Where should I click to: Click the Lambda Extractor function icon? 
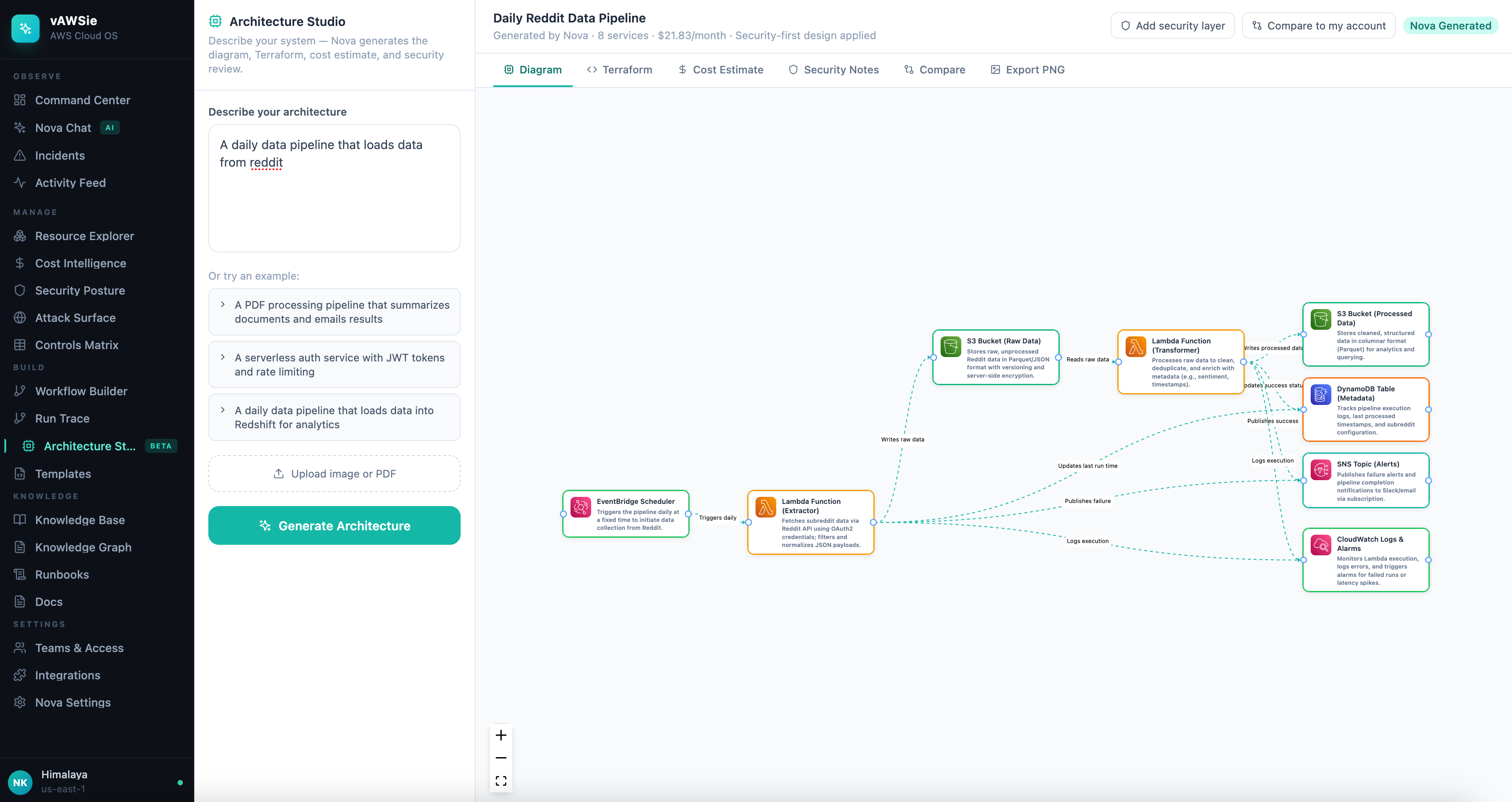coord(765,507)
